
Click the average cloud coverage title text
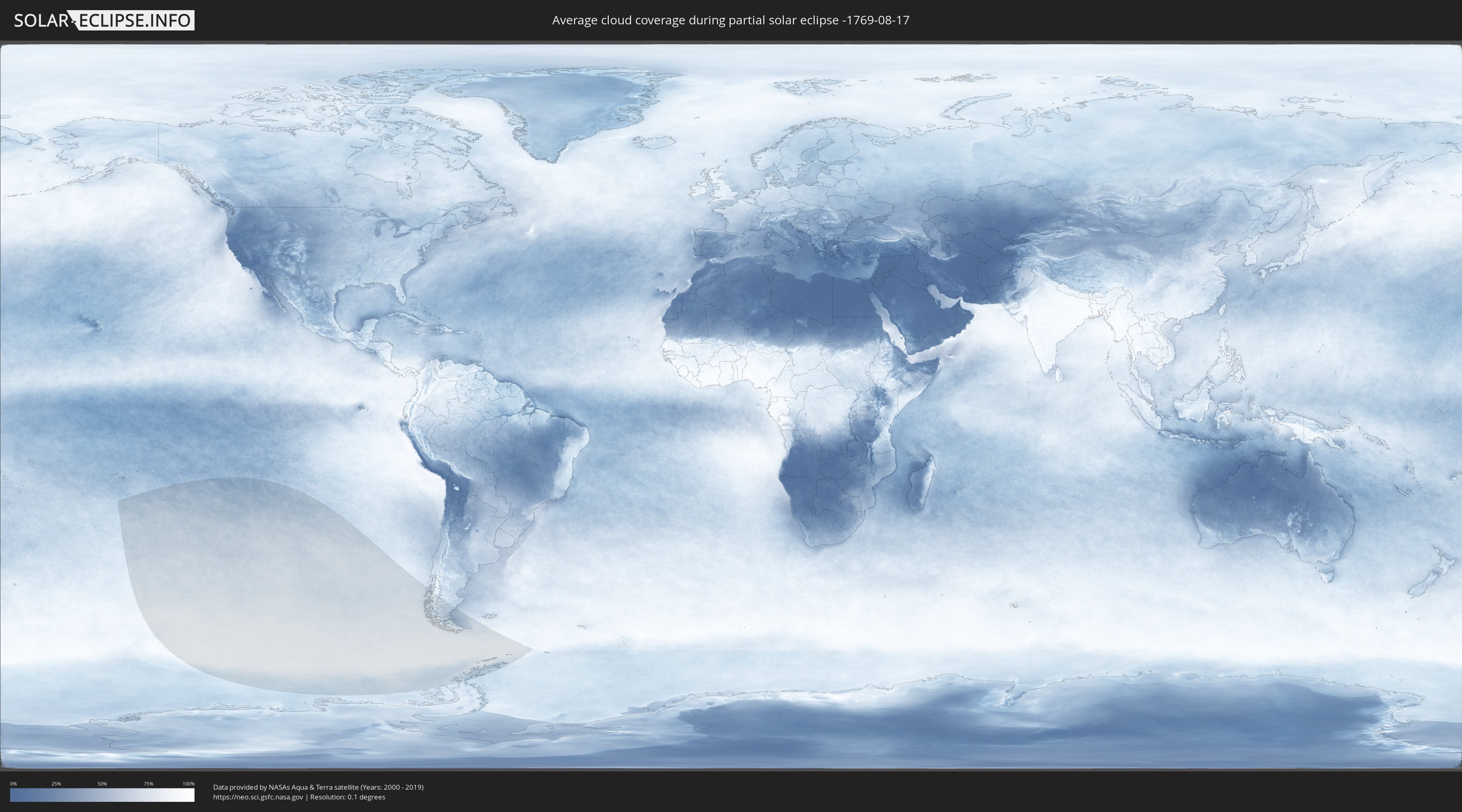731,20
